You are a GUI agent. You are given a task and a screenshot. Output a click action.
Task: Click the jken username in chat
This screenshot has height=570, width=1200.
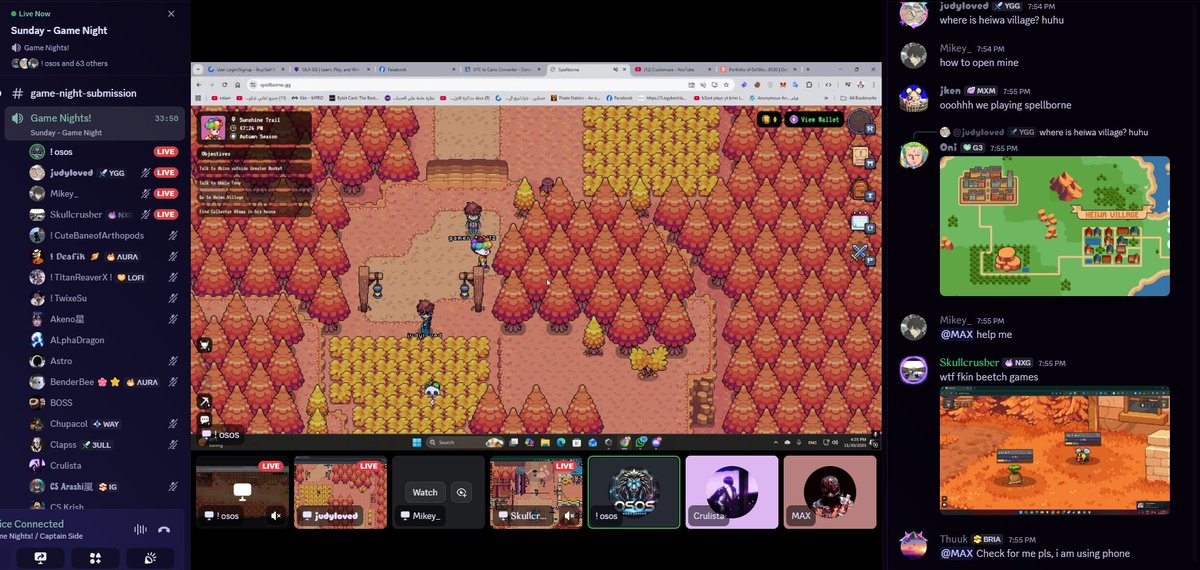(x=950, y=90)
